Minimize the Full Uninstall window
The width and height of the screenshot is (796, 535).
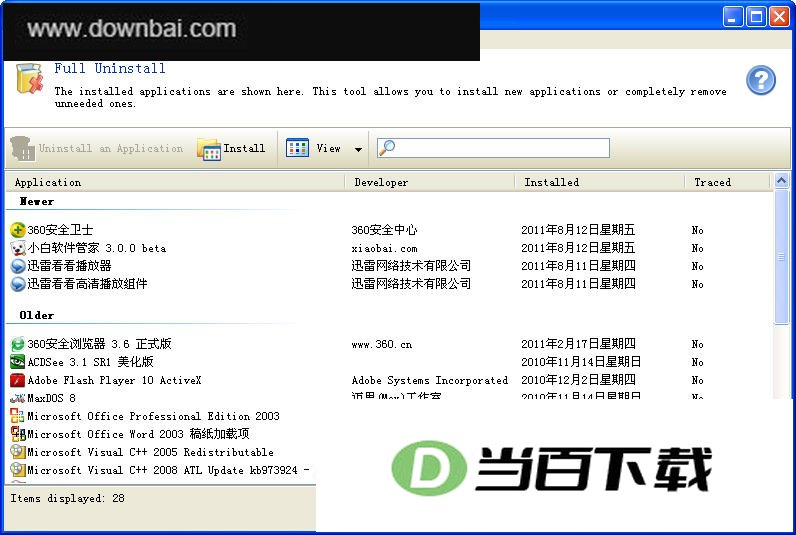[x=733, y=17]
